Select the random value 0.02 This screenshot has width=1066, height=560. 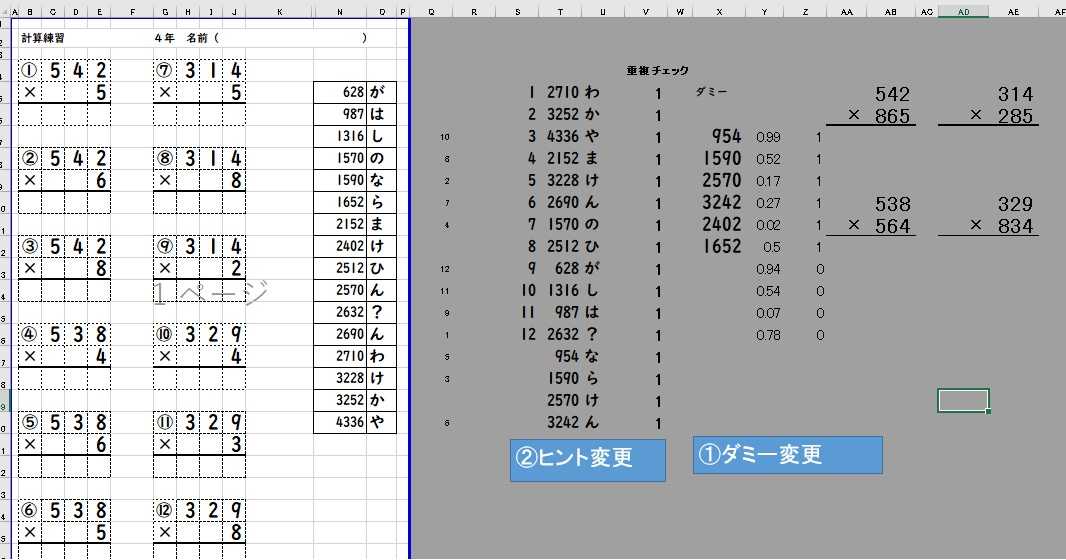(x=768, y=225)
